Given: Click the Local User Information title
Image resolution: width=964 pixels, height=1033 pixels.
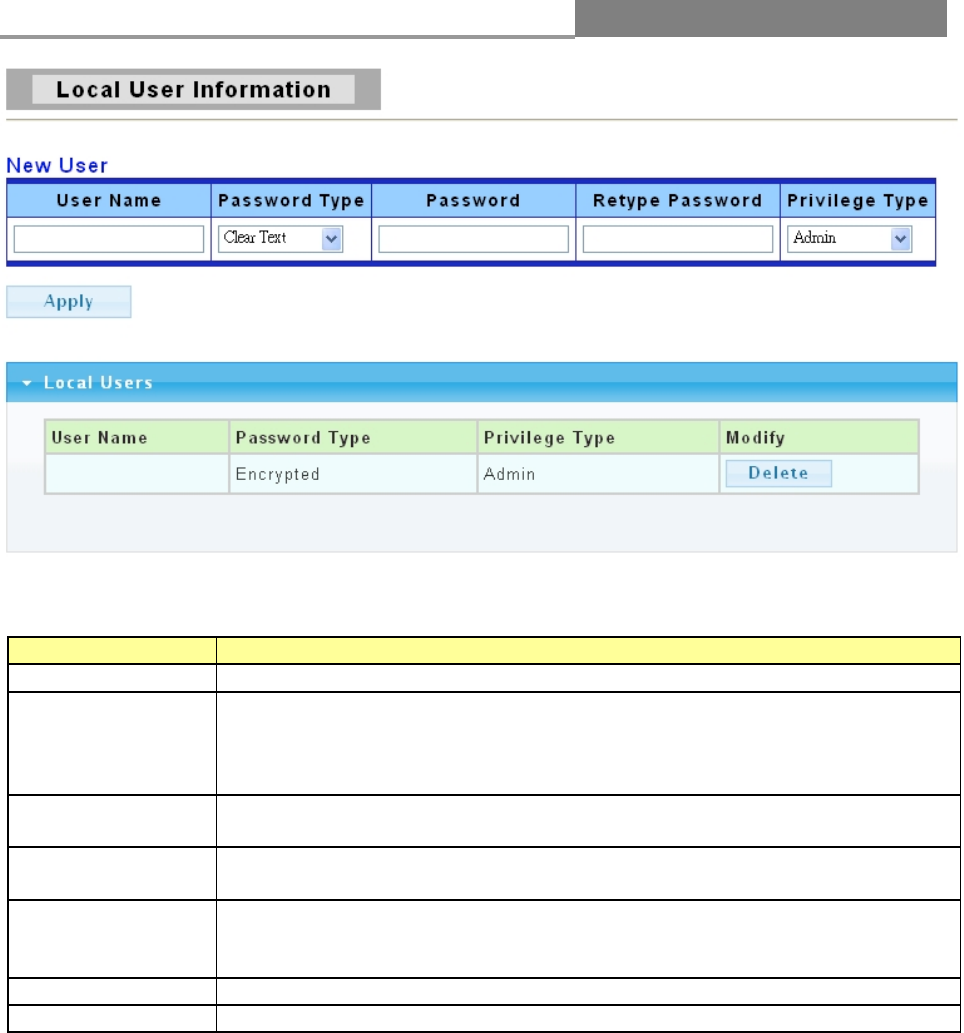Looking at the screenshot, I should click(193, 89).
